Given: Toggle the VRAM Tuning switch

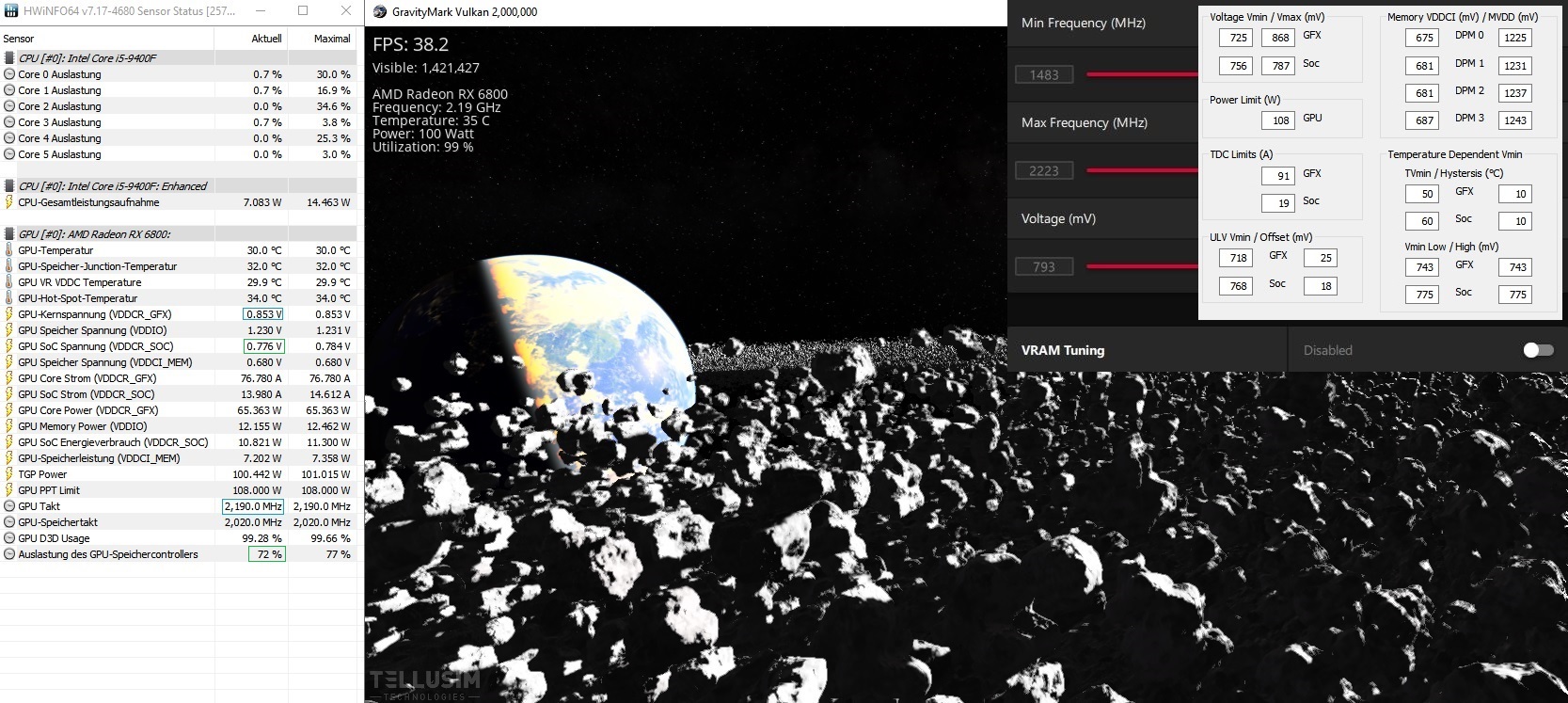Looking at the screenshot, I should pyautogui.click(x=1538, y=350).
